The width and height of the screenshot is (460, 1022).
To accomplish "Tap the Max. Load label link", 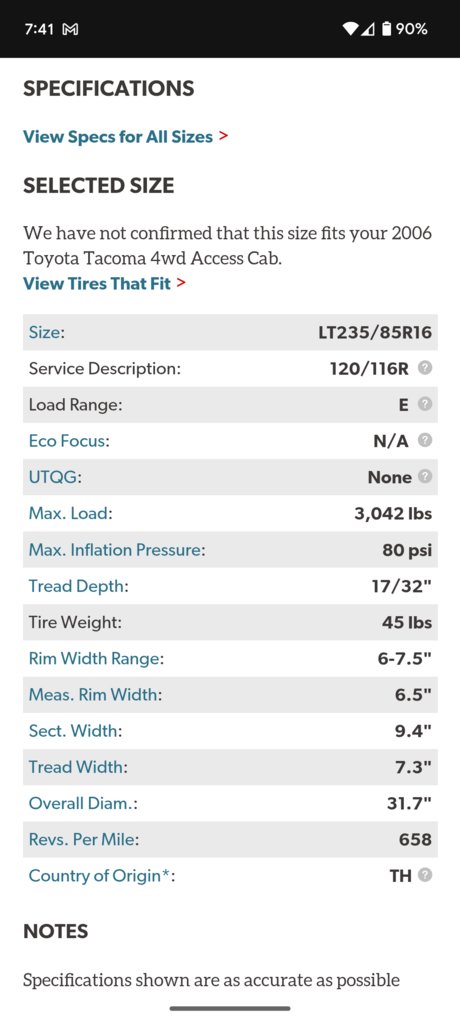I will point(68,514).
